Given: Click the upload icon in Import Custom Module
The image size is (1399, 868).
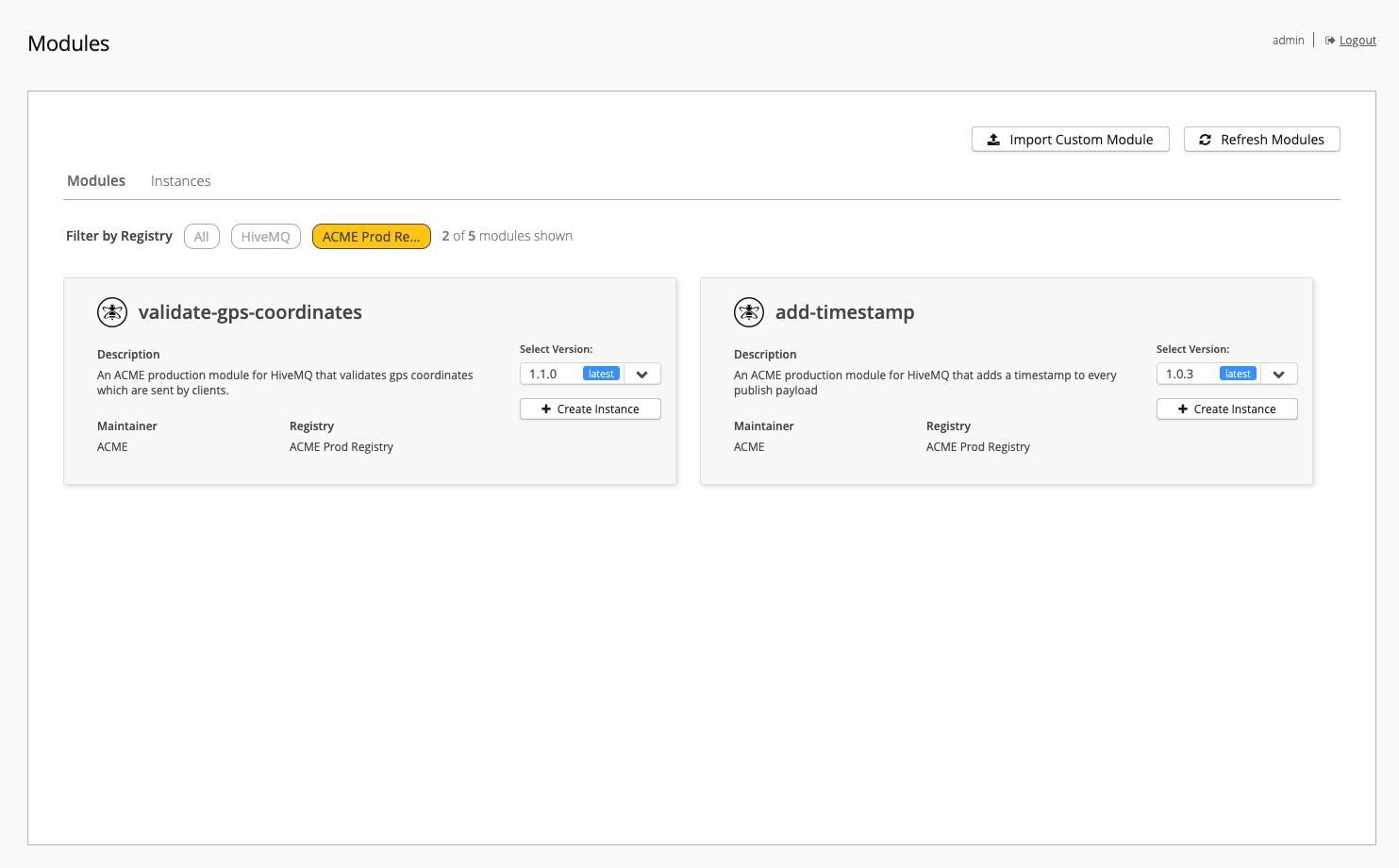Looking at the screenshot, I should pos(993,140).
